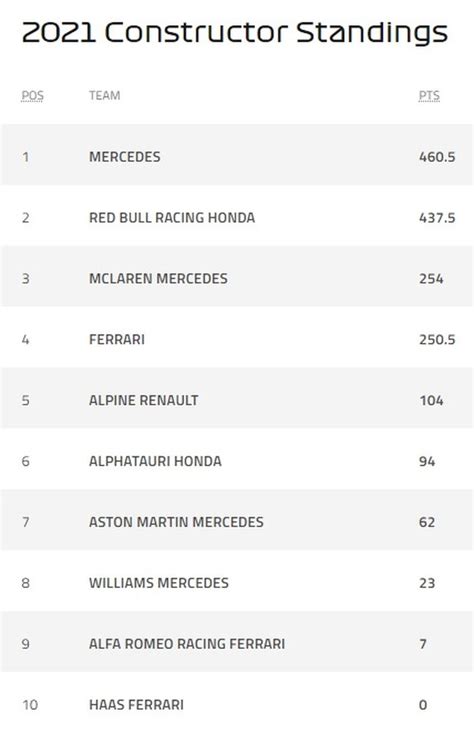Click McLaren points value 254
The image size is (474, 745).
tap(431, 278)
